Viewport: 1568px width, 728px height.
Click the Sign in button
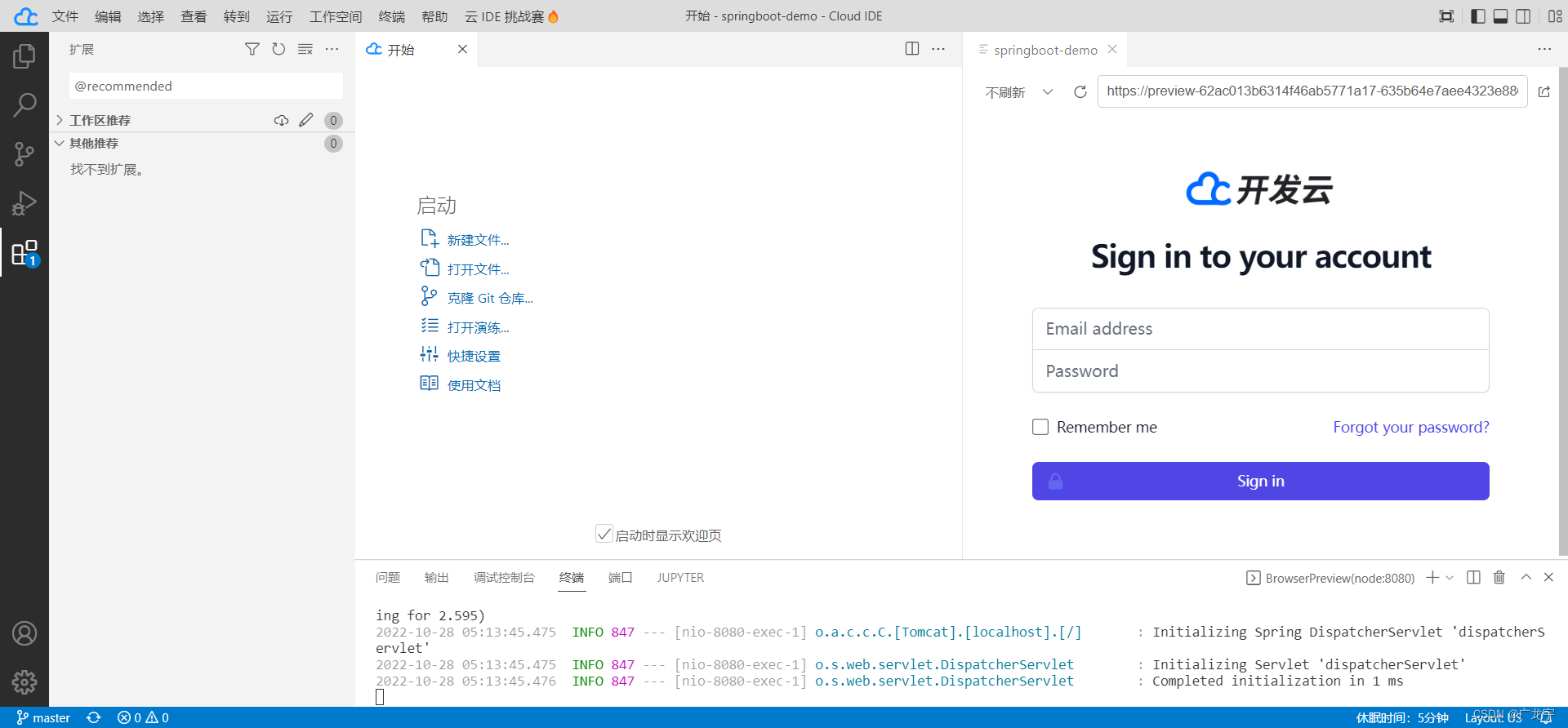coord(1260,481)
